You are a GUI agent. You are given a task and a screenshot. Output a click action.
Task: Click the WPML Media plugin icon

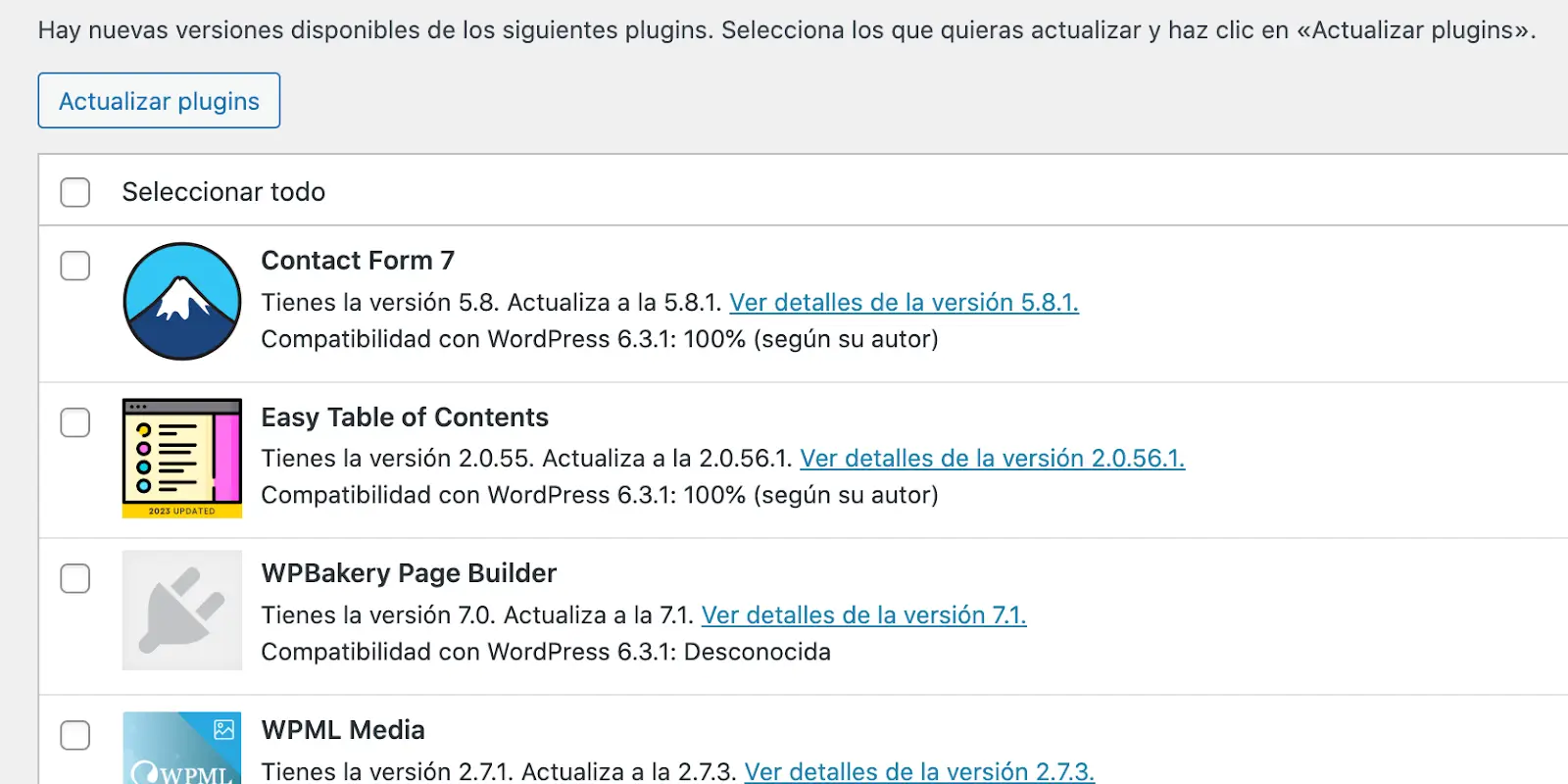pos(182,748)
